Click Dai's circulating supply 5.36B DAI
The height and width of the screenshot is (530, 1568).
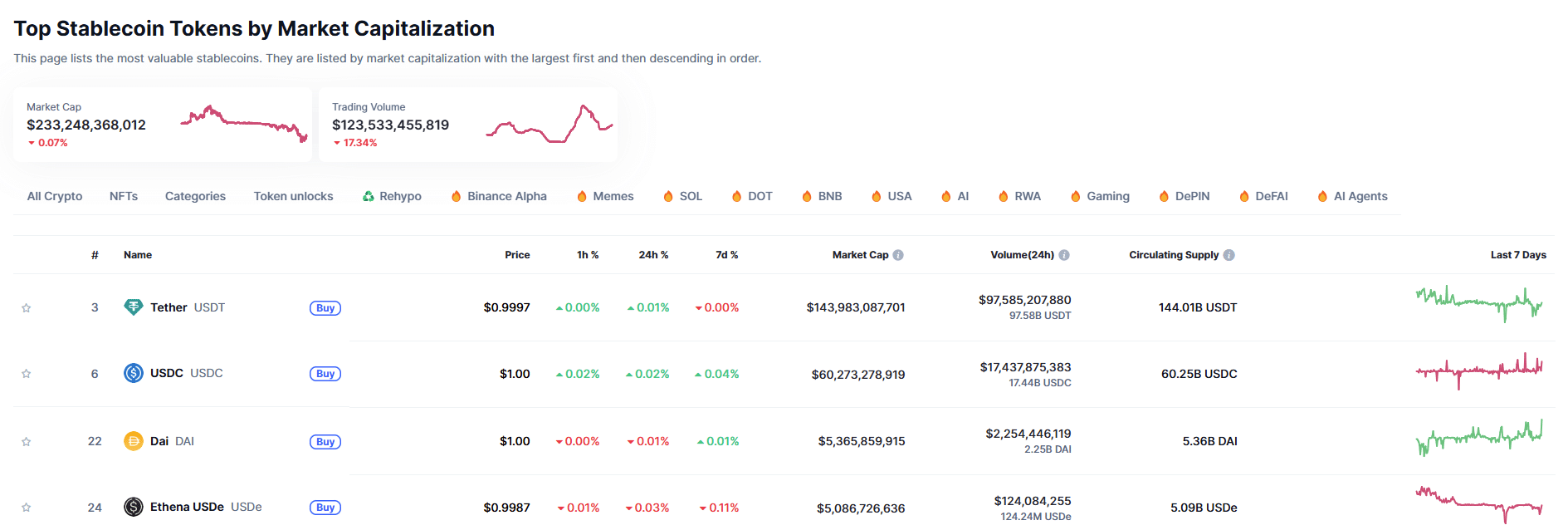click(1210, 441)
